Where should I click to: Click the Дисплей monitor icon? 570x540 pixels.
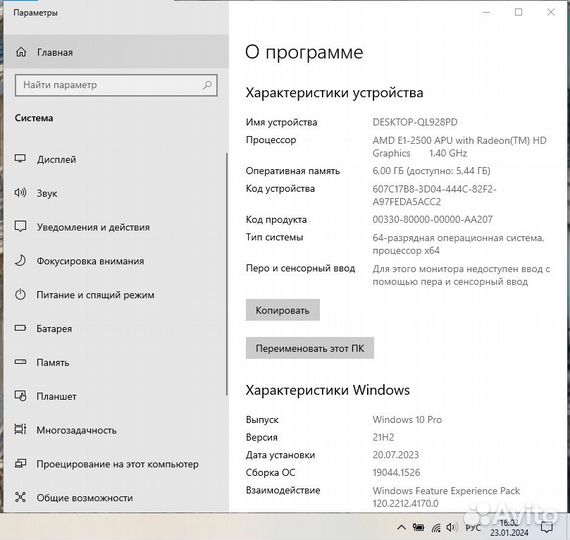point(20,159)
